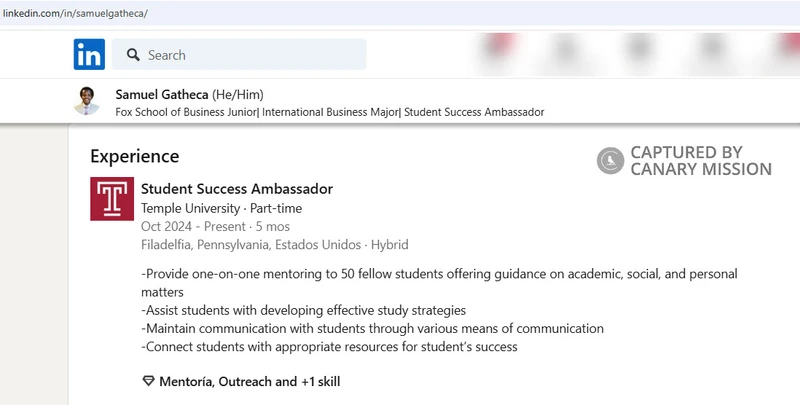
Task: Click the Connect students with resources bullet
Action: (x=329, y=347)
